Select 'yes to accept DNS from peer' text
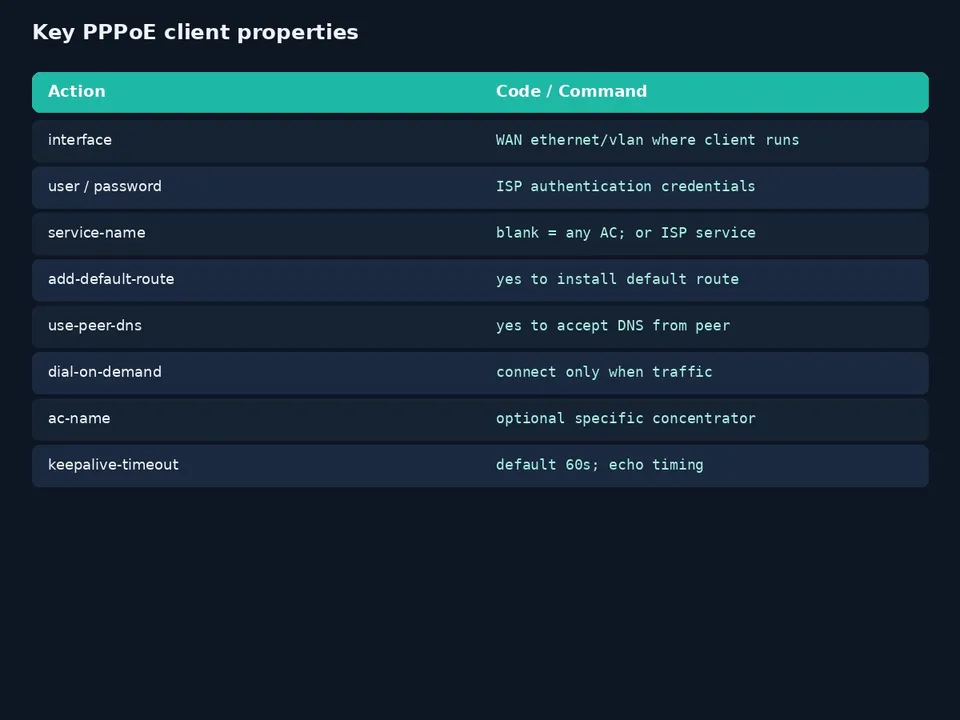The width and height of the screenshot is (960, 720). [613, 326]
